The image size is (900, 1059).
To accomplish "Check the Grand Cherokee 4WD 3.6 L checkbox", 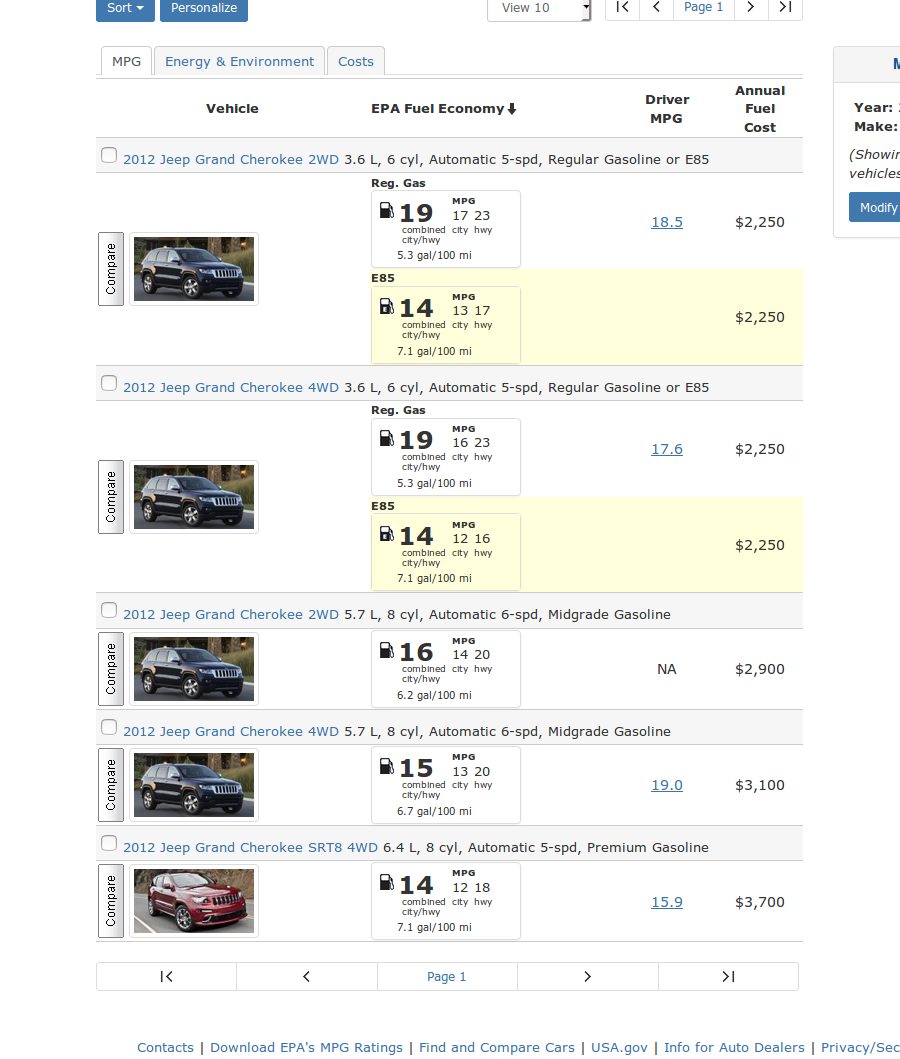I will coord(109,384).
